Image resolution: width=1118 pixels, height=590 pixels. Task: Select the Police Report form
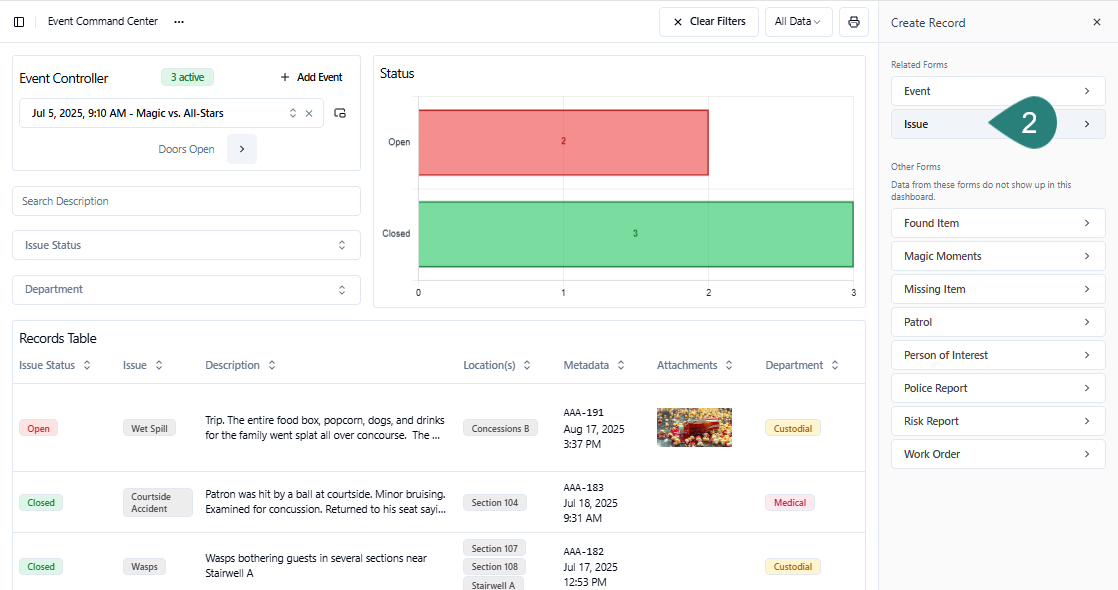(997, 388)
